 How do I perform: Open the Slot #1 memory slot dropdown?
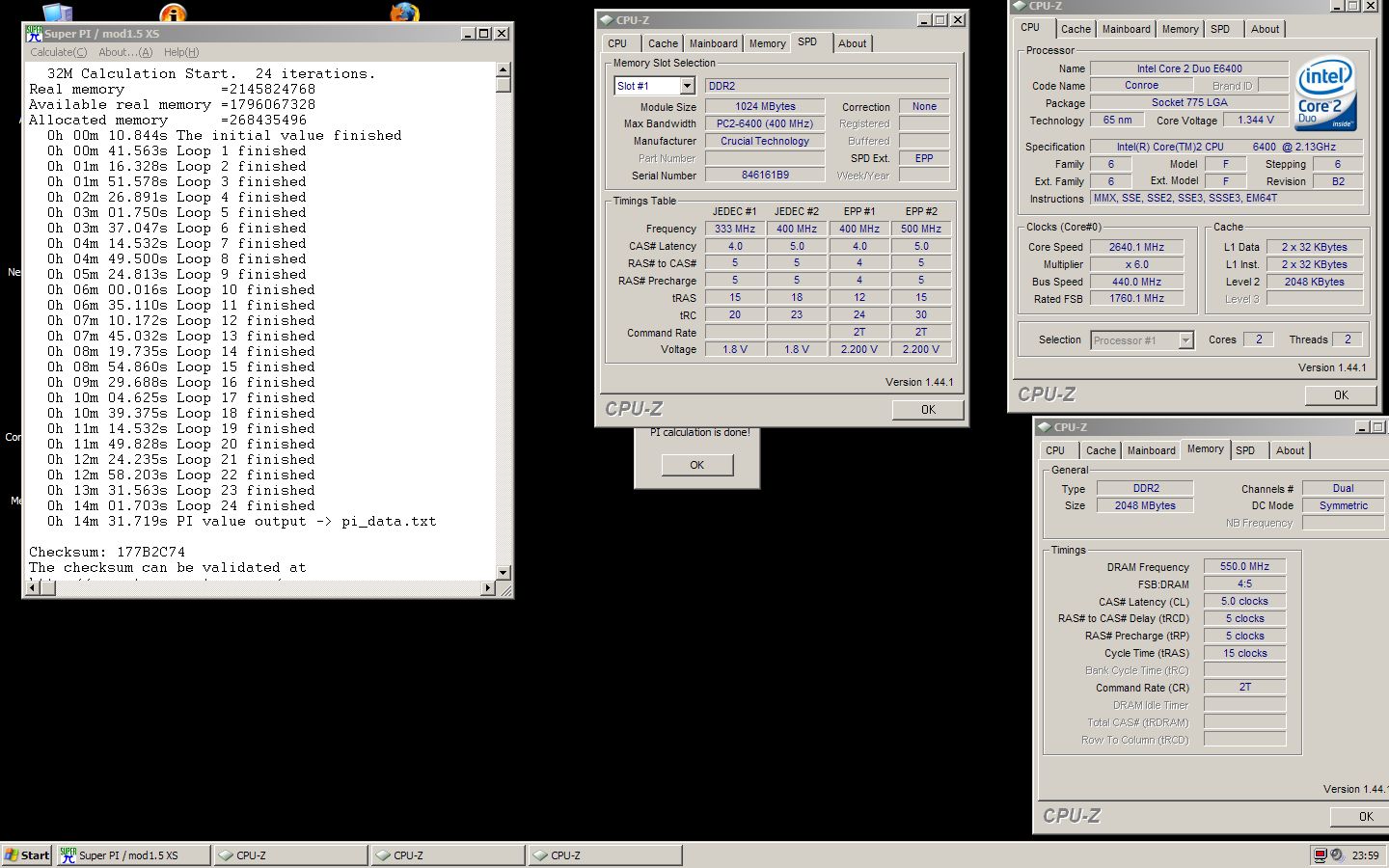coord(687,86)
